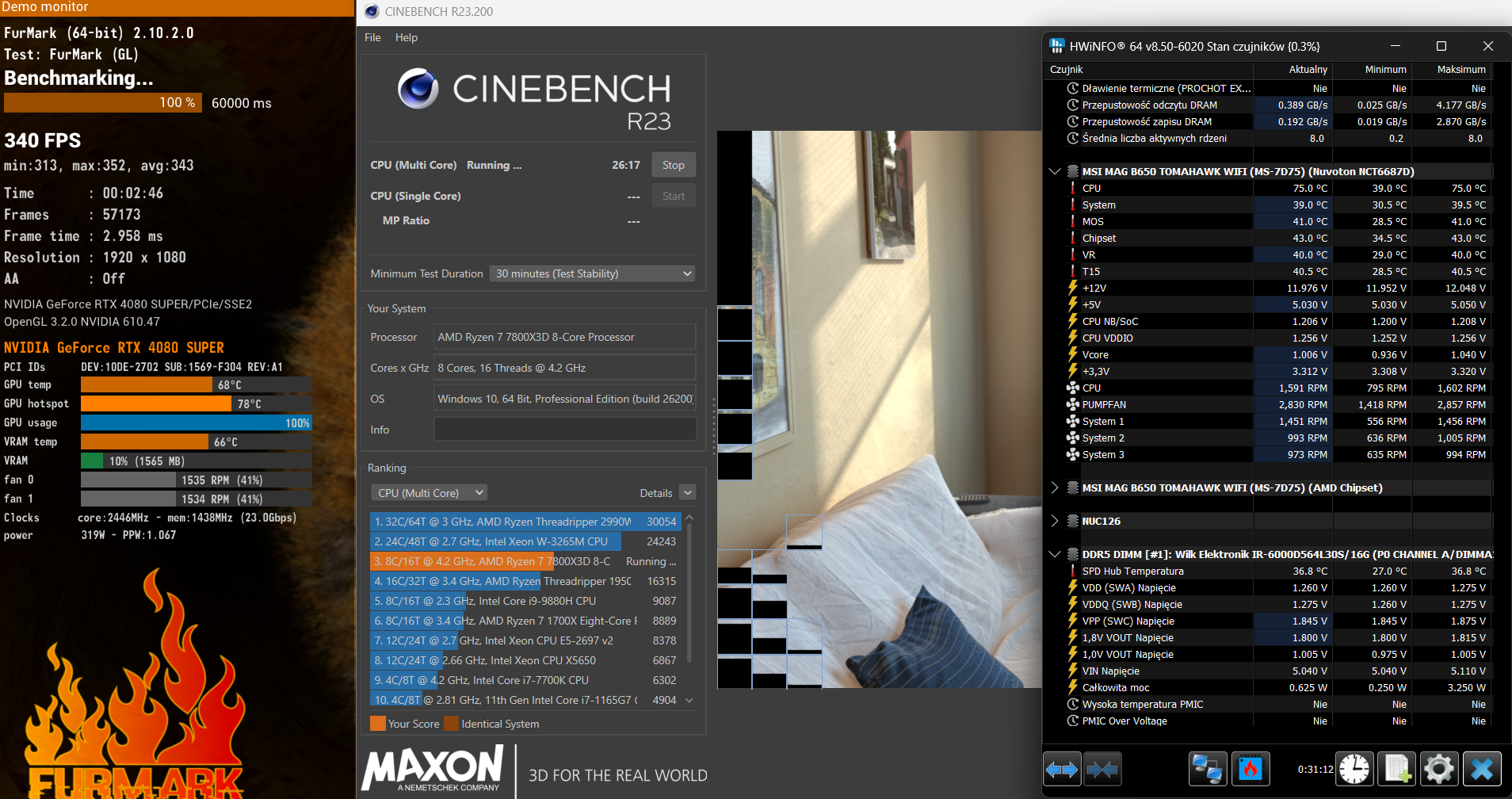Click fan icon beside the System 1 row
The height and width of the screenshot is (799, 1512).
coord(1073,421)
